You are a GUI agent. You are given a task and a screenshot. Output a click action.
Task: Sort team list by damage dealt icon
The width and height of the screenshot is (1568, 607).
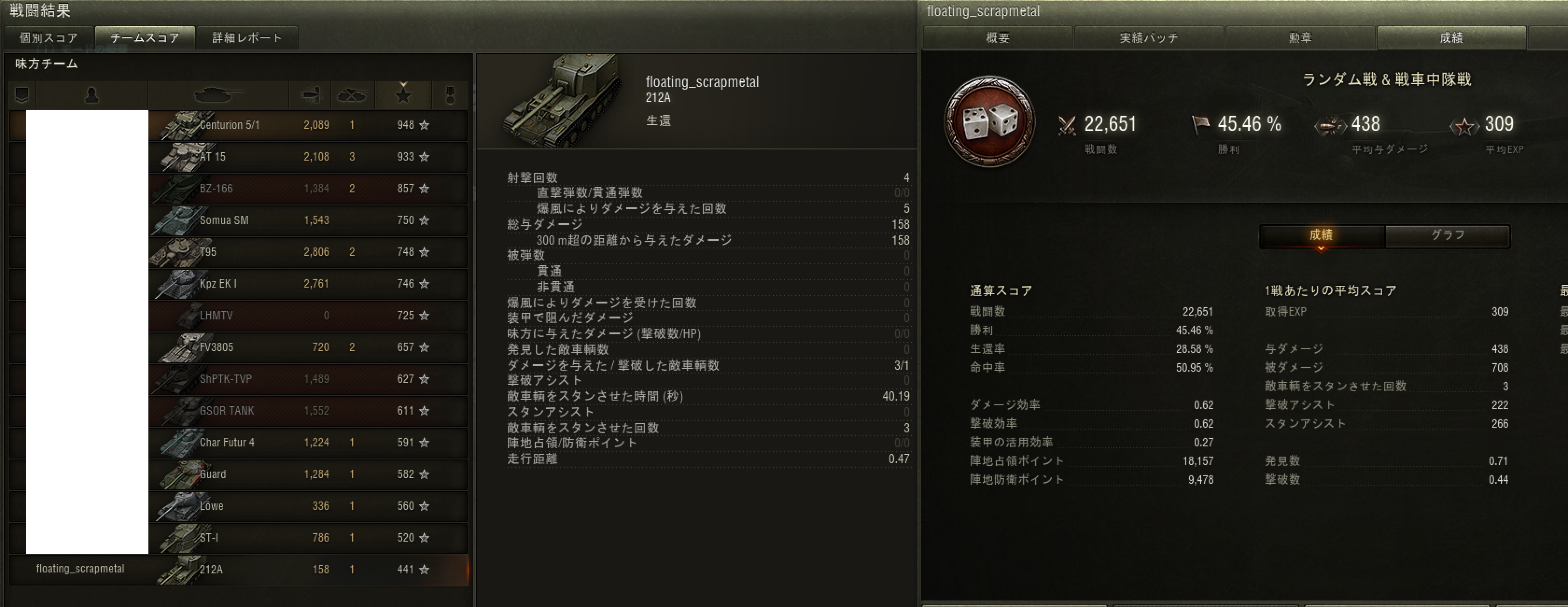[x=310, y=95]
